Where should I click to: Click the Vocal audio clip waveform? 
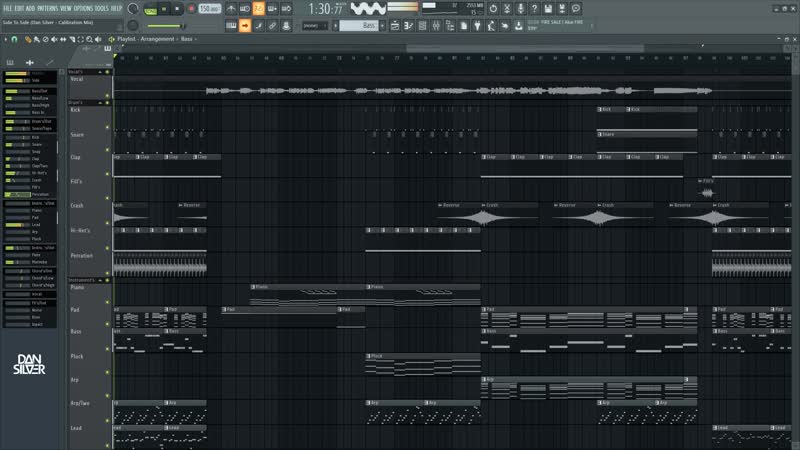tap(458, 91)
